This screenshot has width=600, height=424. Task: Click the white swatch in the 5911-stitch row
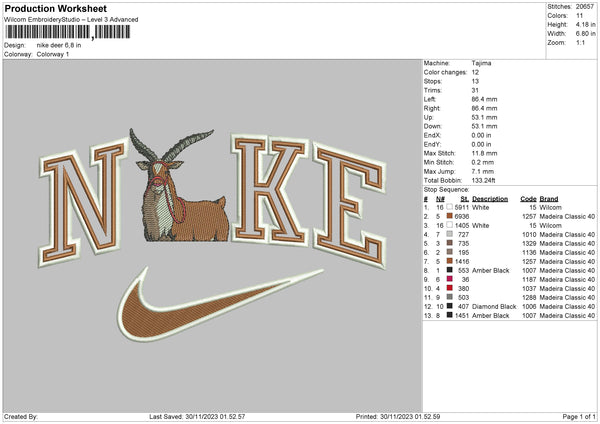tap(449, 207)
